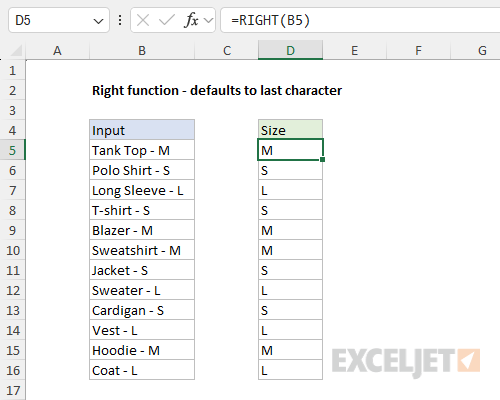This screenshot has width=500, height=400.
Task: Select cell 'Sweatshirt - M'
Action: coord(142,250)
